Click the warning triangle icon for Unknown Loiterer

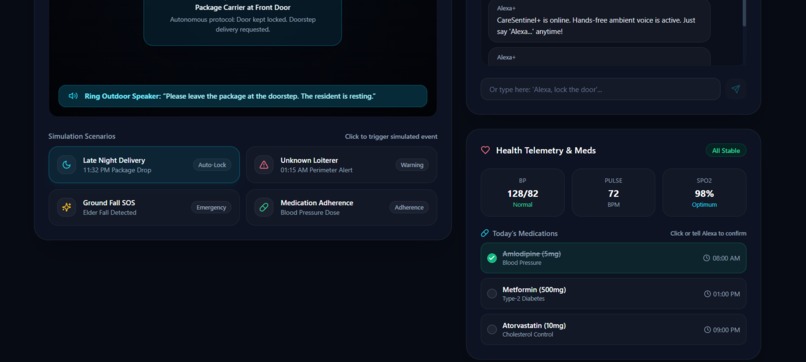click(264, 165)
